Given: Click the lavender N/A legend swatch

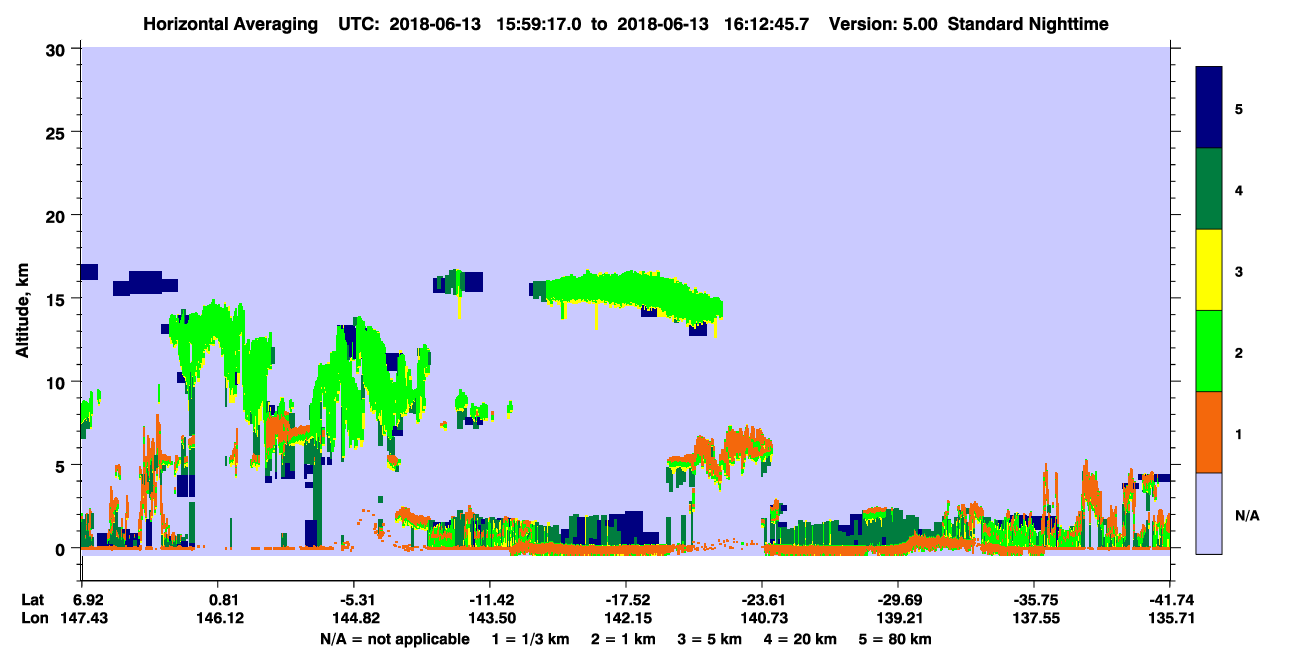Looking at the screenshot, I should pyautogui.click(x=1209, y=513).
